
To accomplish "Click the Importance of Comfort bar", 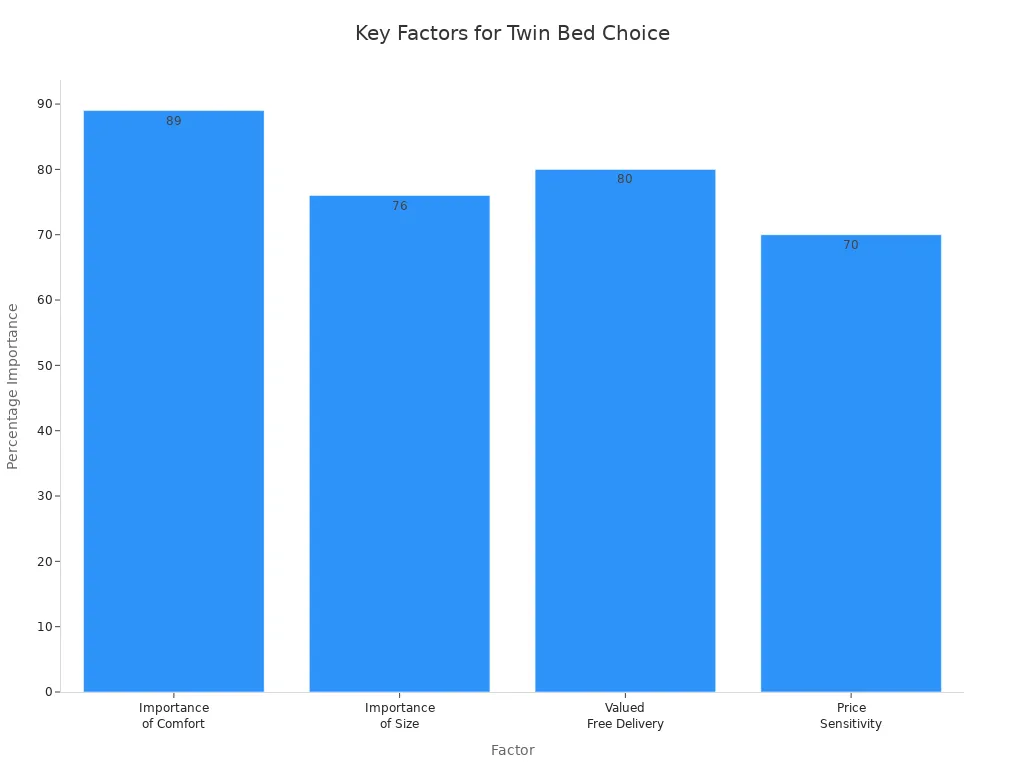I will tap(173, 400).
